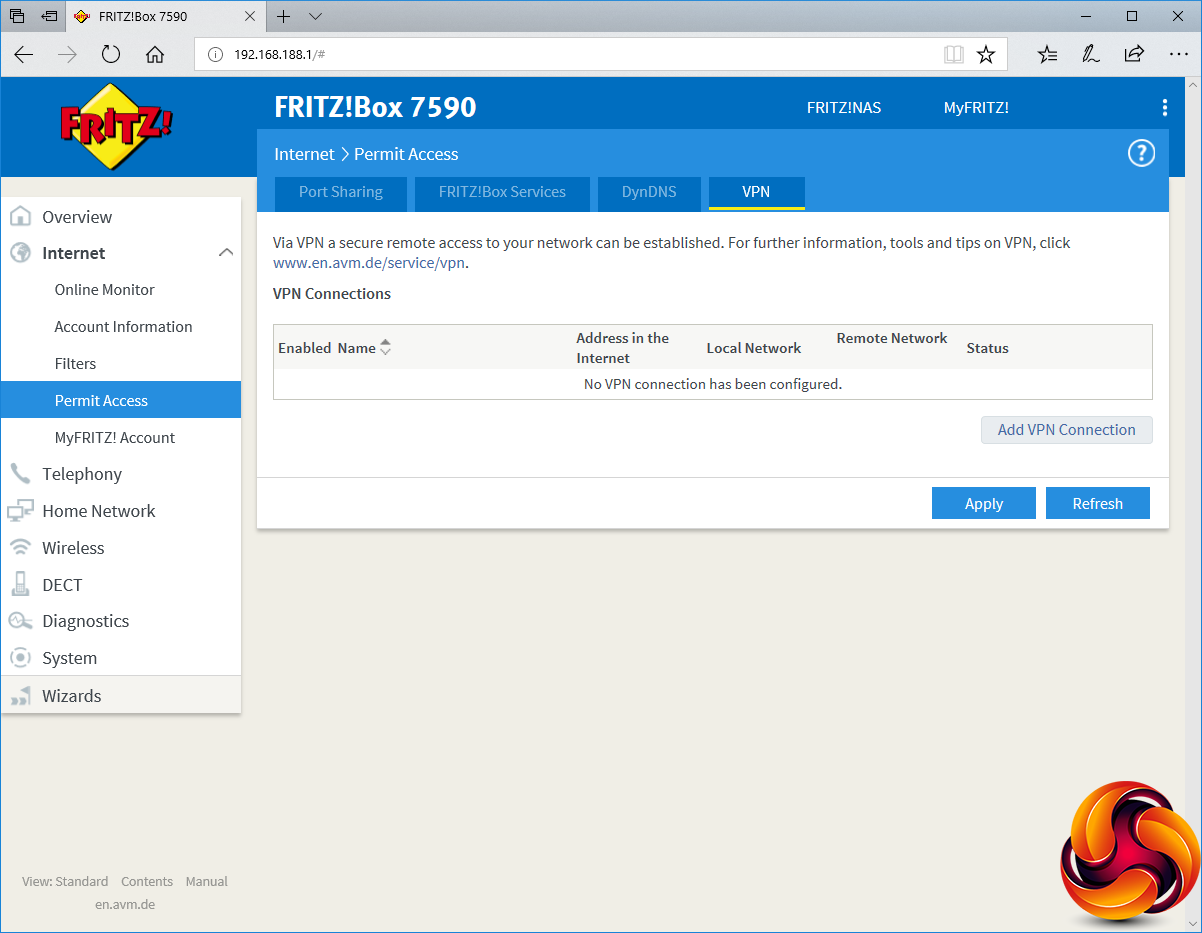Switch to the DynDNS tab
The width and height of the screenshot is (1202, 933).
[x=649, y=192]
